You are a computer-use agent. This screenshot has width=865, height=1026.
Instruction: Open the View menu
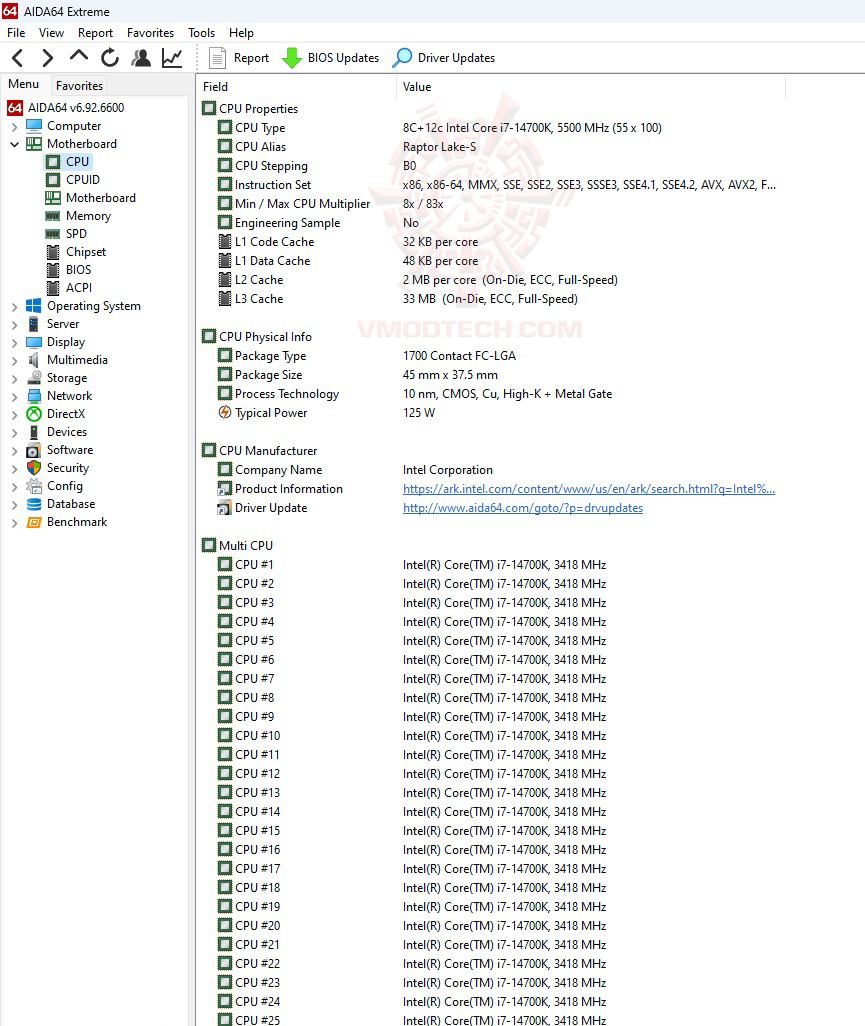click(x=51, y=33)
